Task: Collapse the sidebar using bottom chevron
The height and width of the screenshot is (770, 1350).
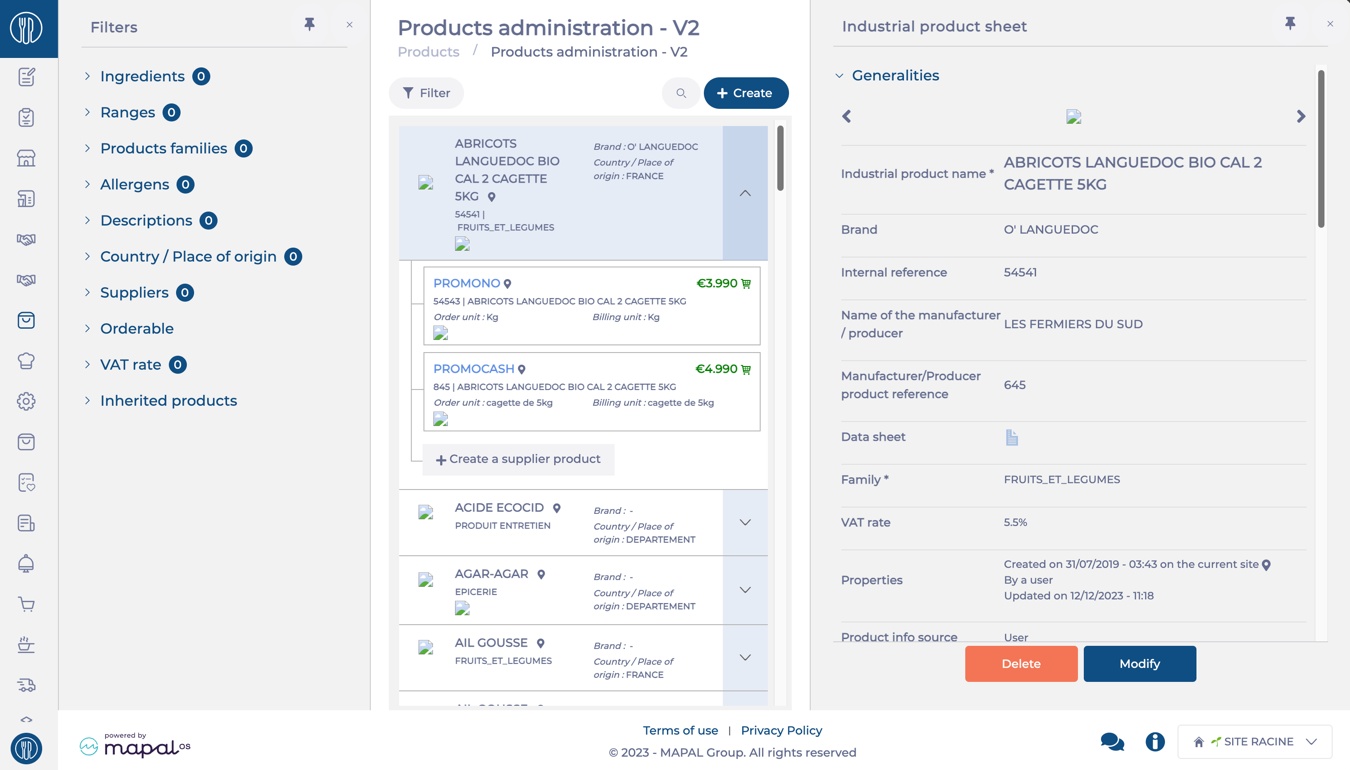Action: click(x=26, y=719)
